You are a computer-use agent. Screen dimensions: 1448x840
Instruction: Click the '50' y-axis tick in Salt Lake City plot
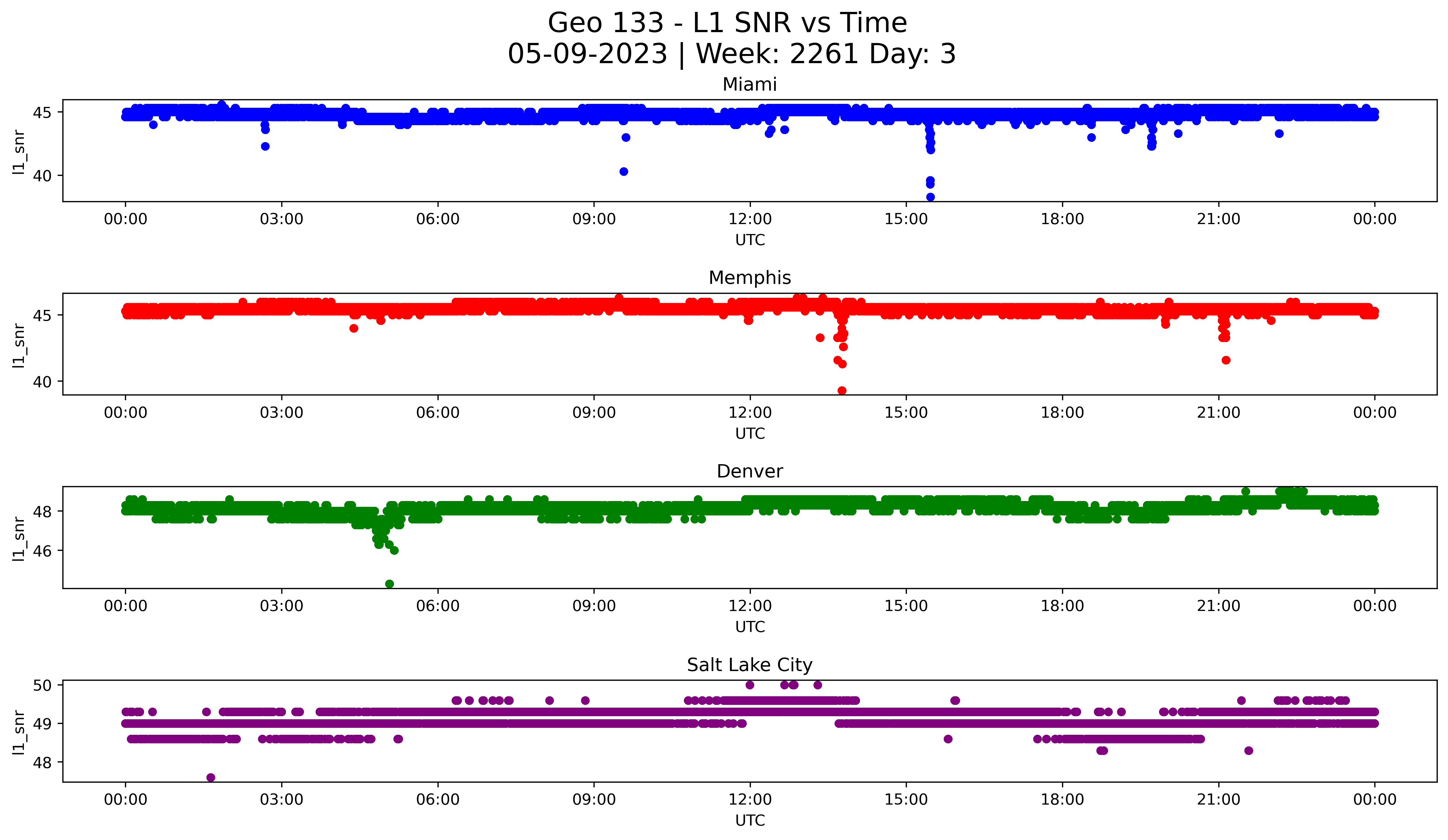42,685
